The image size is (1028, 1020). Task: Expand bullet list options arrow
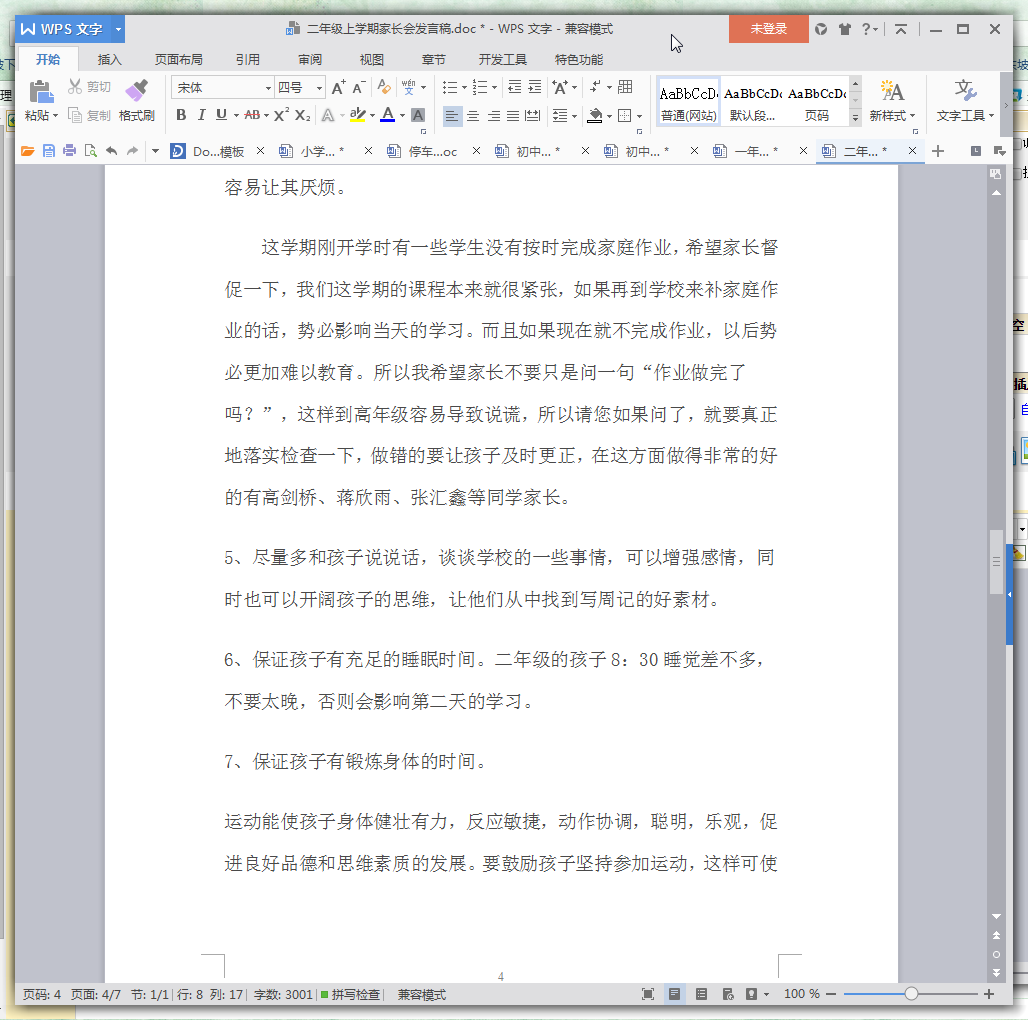pos(464,87)
